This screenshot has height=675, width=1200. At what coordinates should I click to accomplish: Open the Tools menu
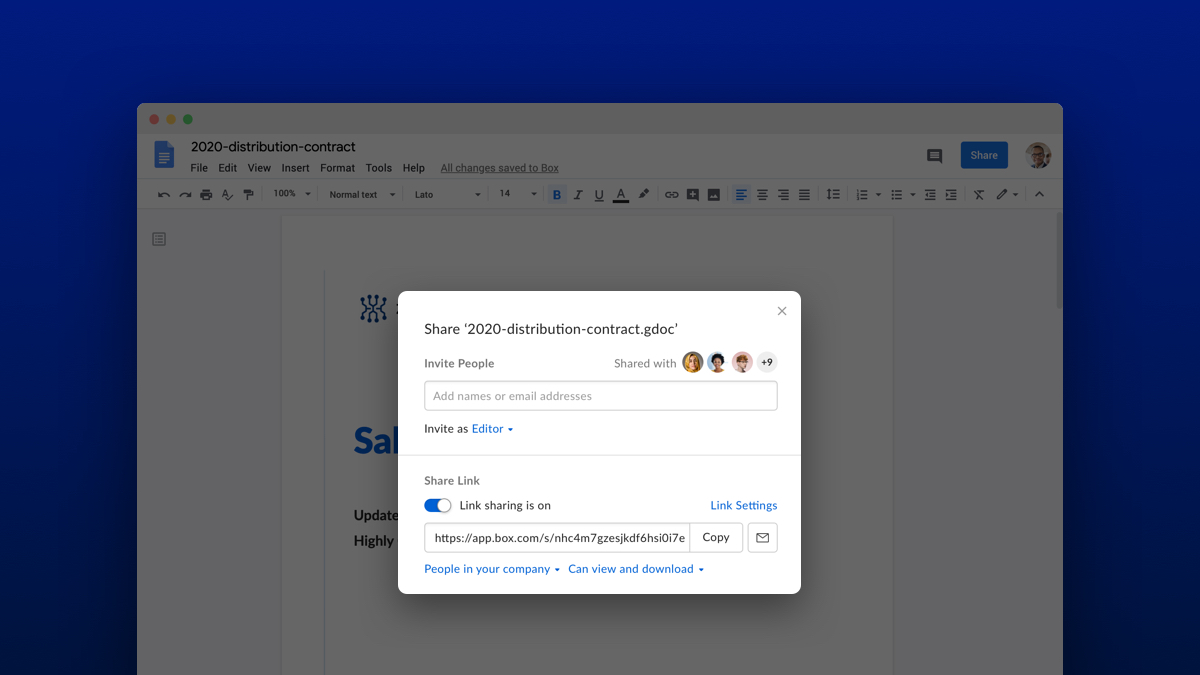(378, 168)
